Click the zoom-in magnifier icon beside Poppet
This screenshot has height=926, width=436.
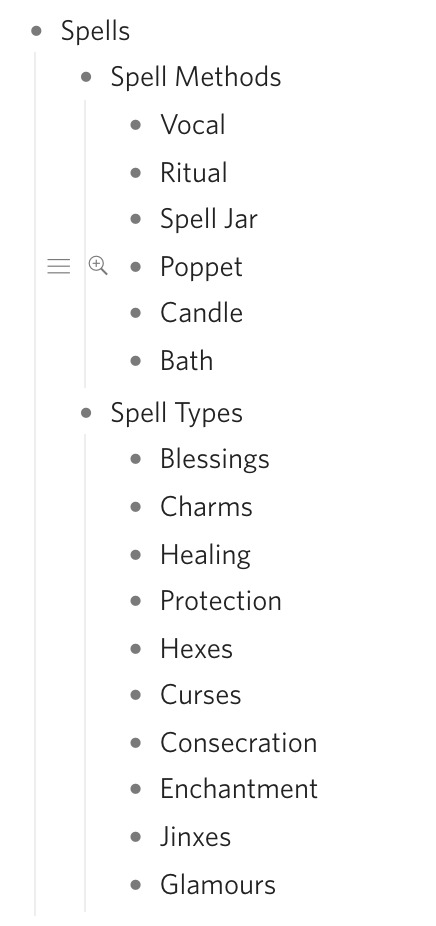pos(98,266)
